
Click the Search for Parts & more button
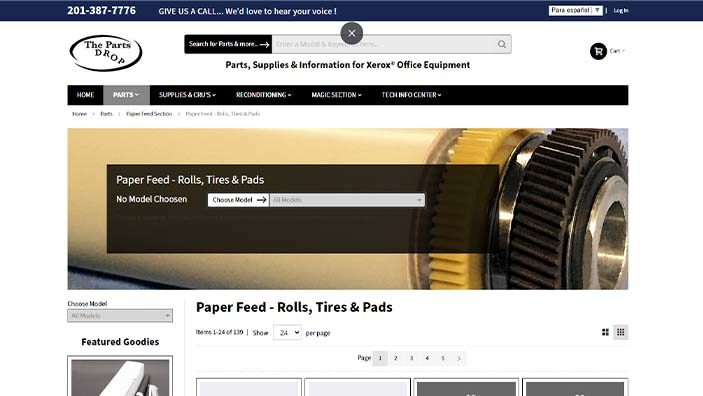228,44
